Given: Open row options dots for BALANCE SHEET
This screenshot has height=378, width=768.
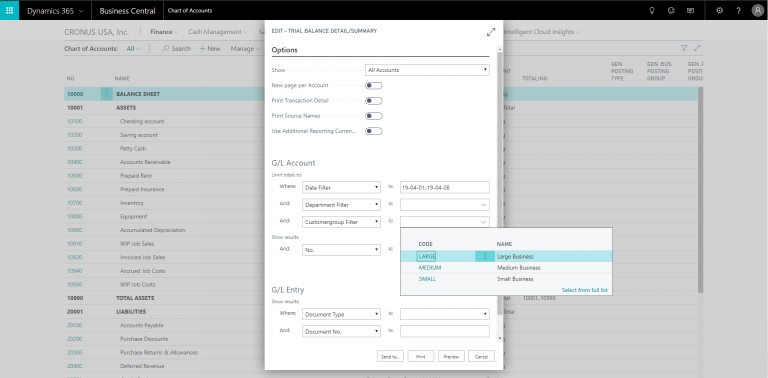Looking at the screenshot, I should click(x=106, y=94).
